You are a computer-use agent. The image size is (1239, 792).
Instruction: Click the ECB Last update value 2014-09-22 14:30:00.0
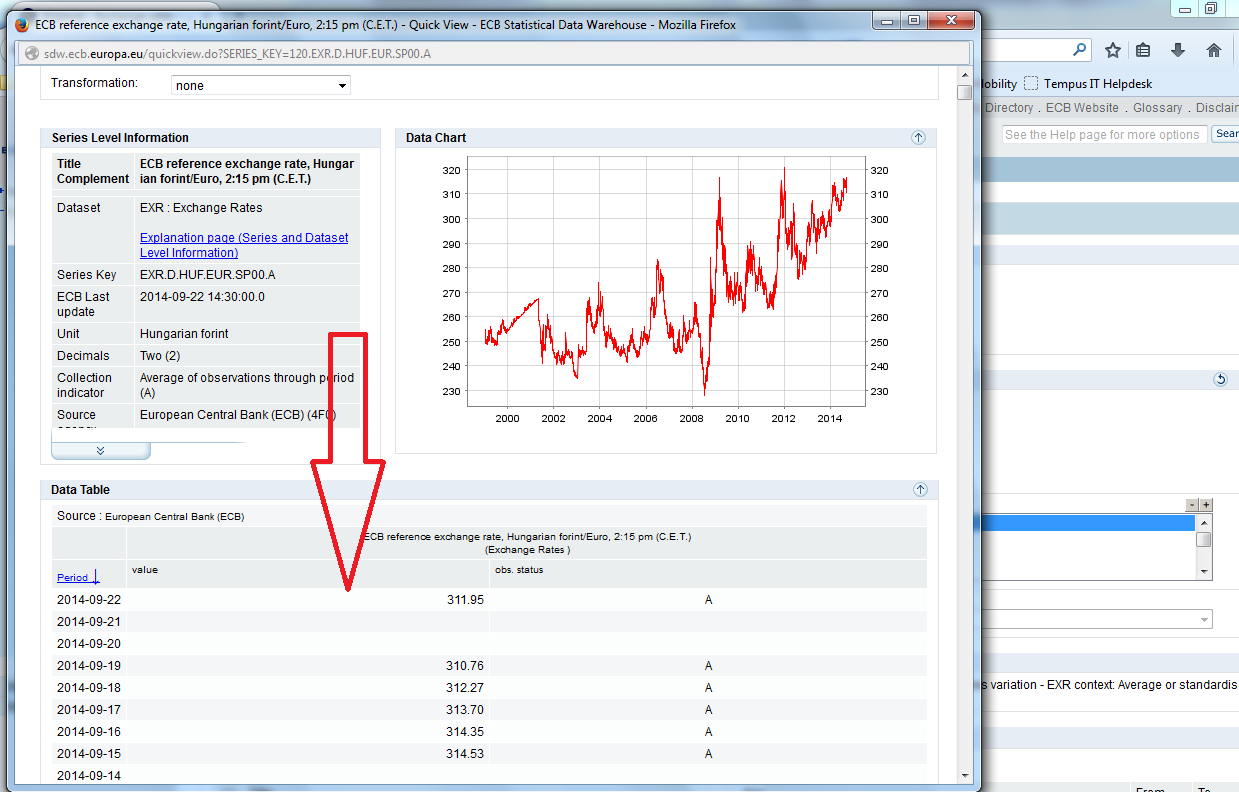point(202,297)
